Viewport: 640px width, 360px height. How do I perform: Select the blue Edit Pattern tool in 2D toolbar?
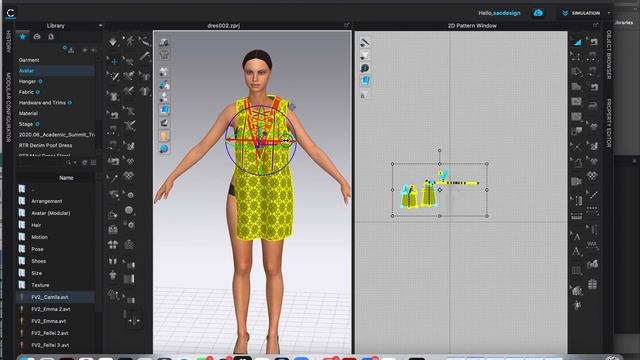pyautogui.click(x=577, y=42)
